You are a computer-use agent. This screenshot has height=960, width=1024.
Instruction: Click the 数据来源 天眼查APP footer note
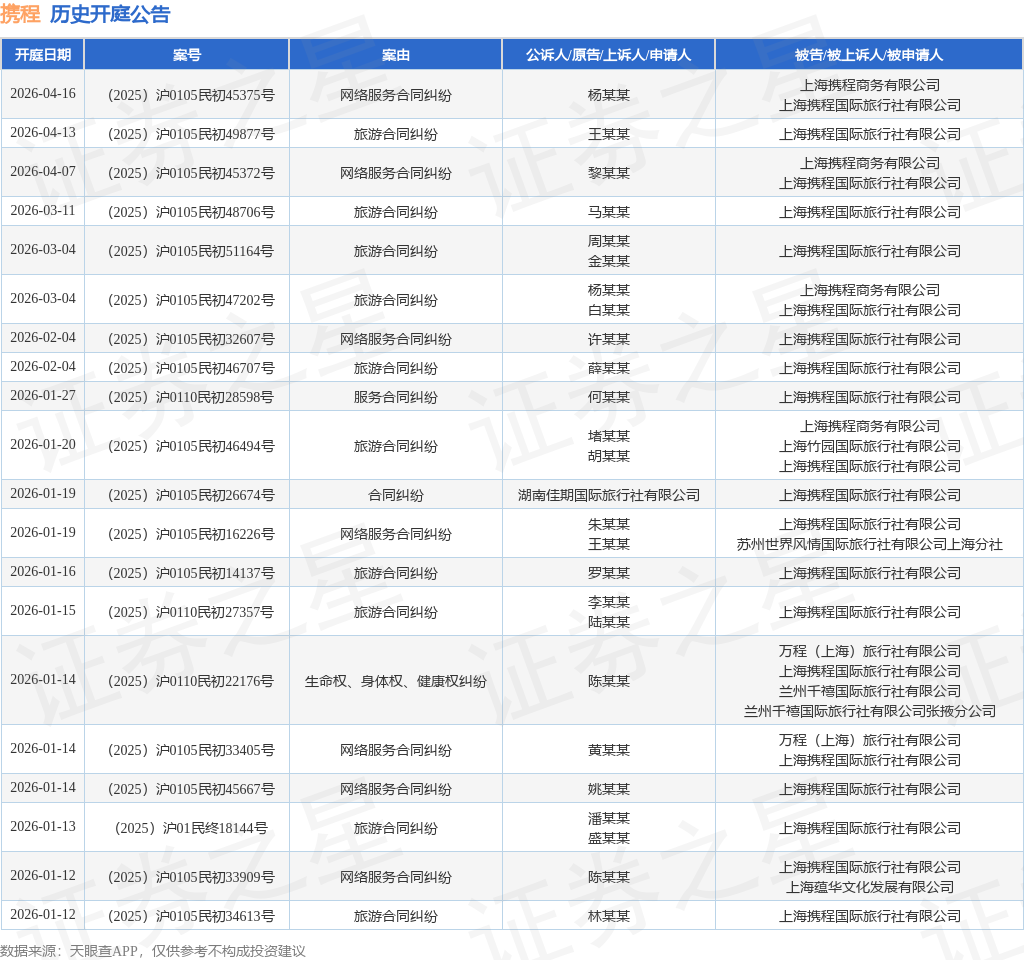[x=153, y=951]
